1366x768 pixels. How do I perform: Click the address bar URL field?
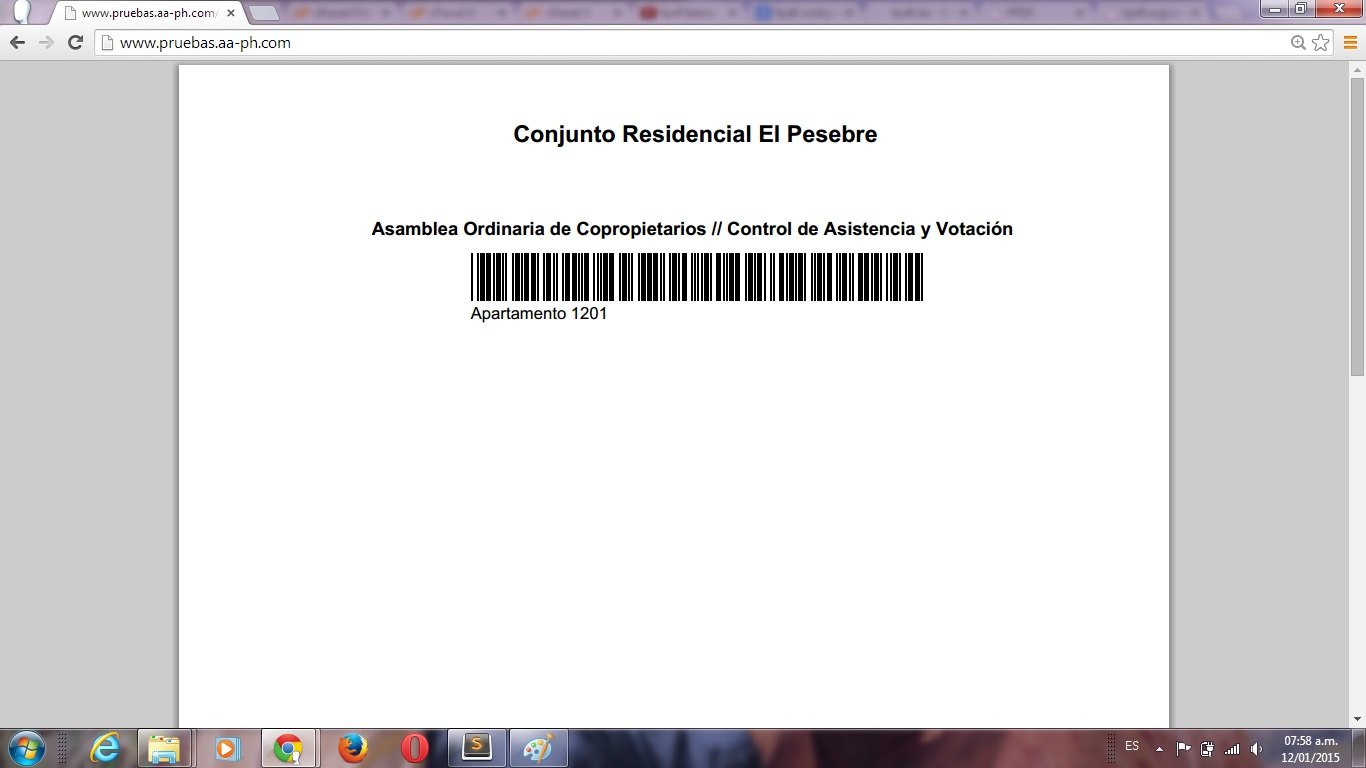tap(690, 43)
